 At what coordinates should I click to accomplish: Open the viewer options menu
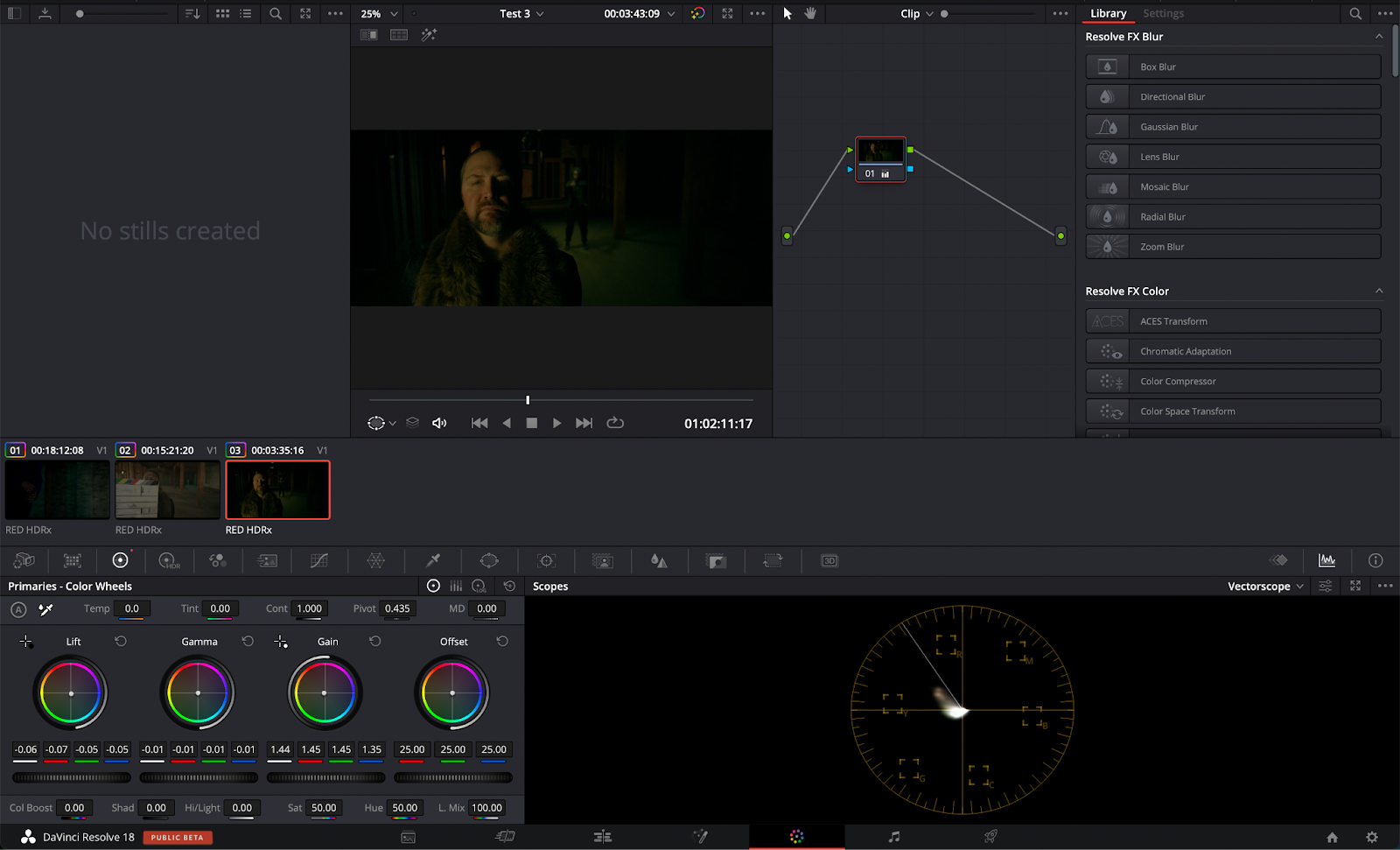(758, 13)
